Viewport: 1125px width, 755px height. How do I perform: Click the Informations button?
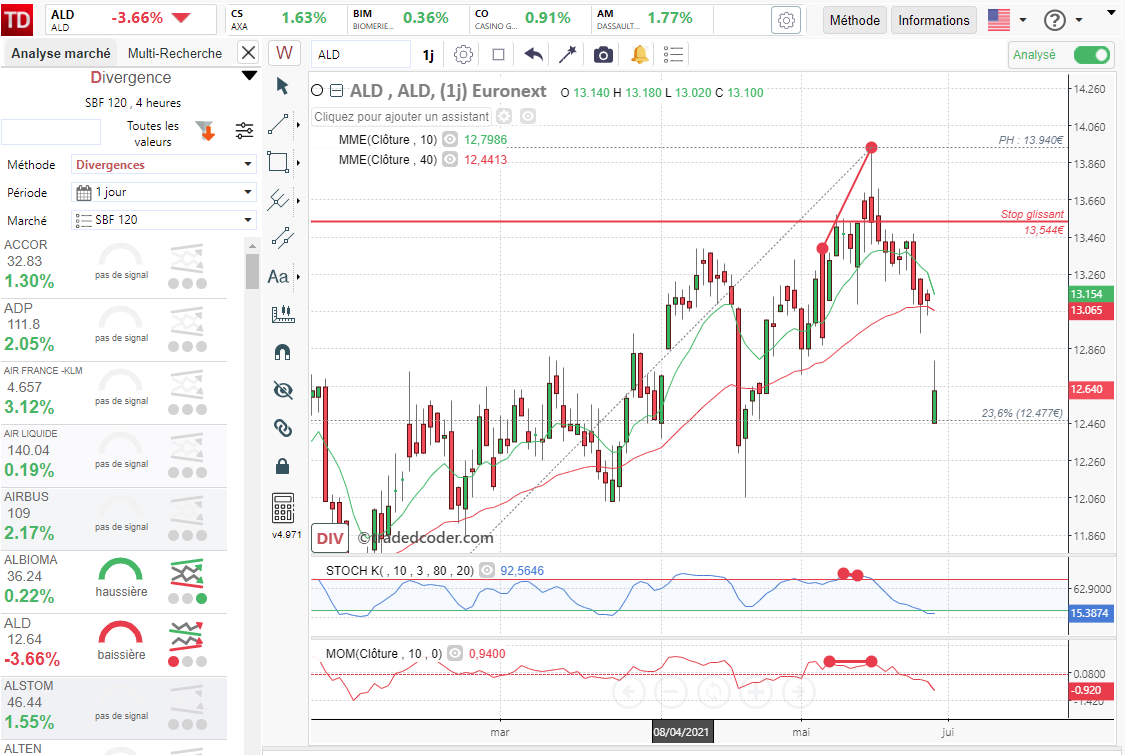[x=933, y=20]
